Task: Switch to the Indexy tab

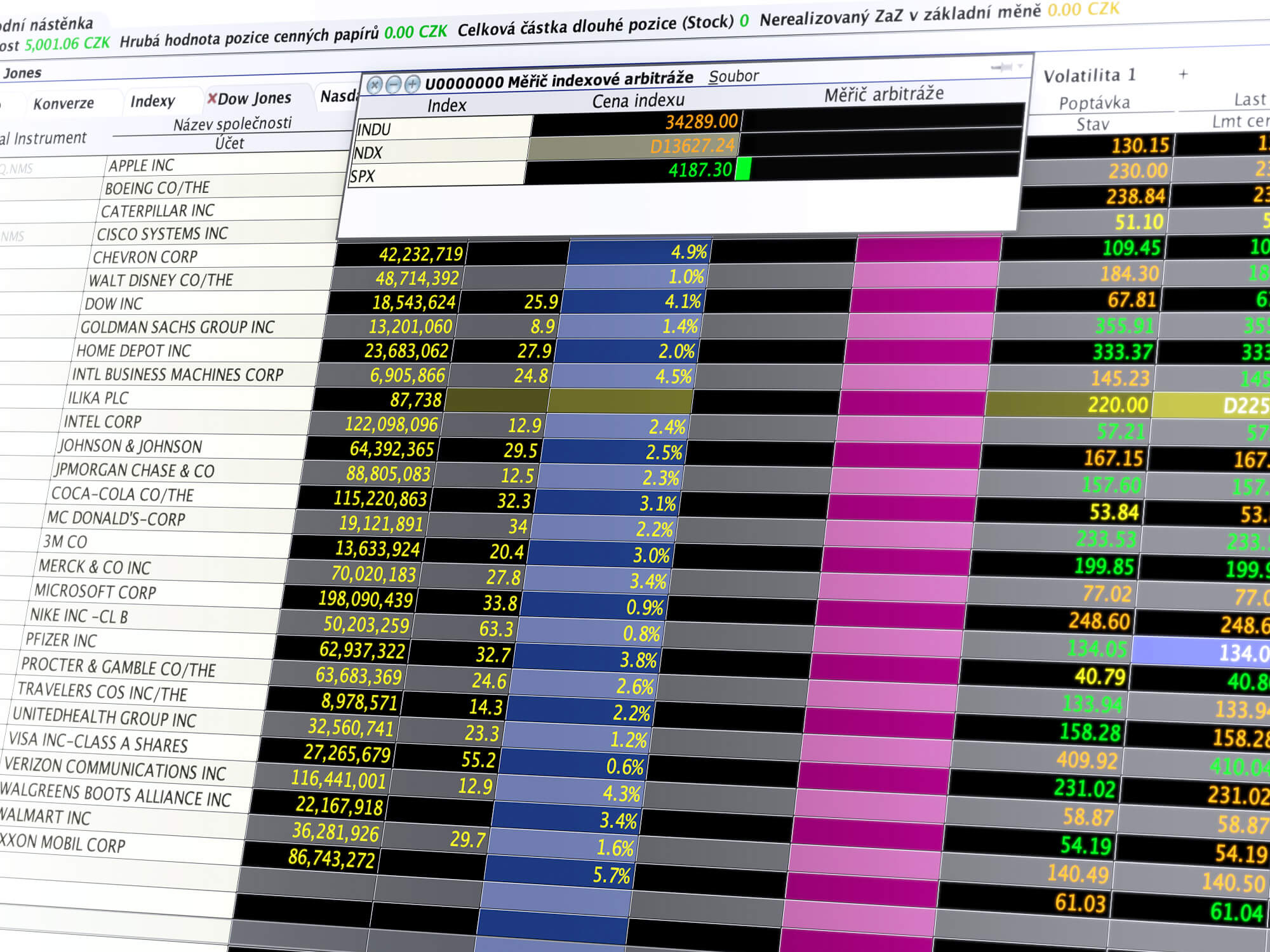Action: (x=152, y=101)
